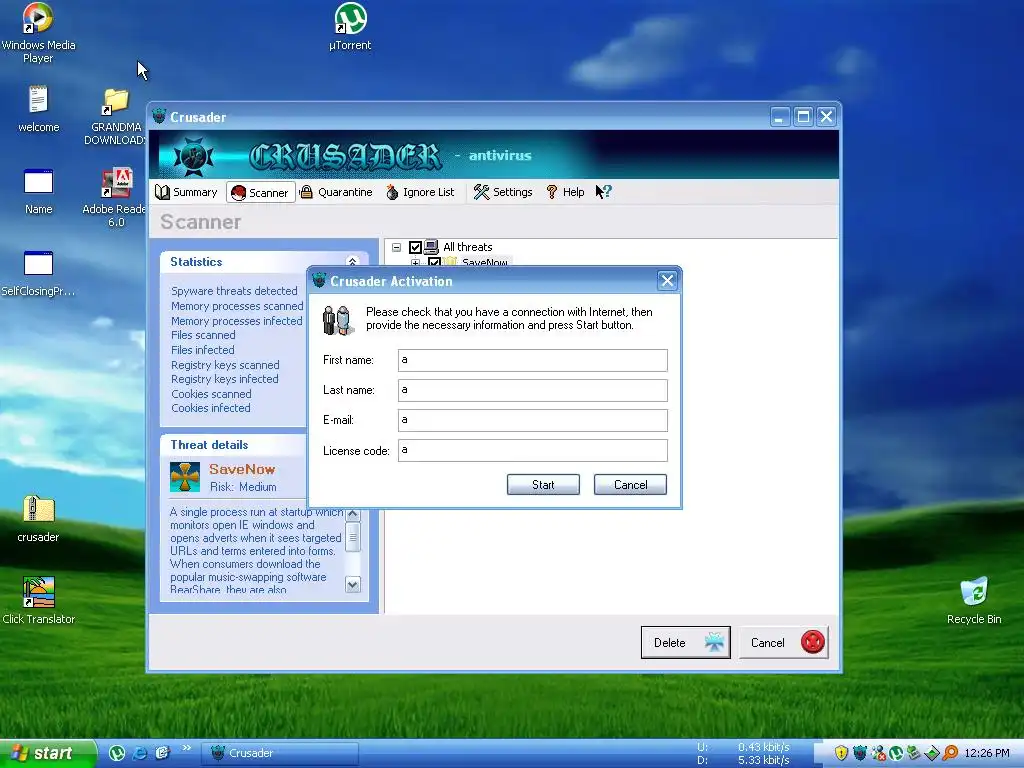Image resolution: width=1024 pixels, height=768 pixels.
Task: Select the µTorrent desktop shortcut
Action: tap(350, 27)
